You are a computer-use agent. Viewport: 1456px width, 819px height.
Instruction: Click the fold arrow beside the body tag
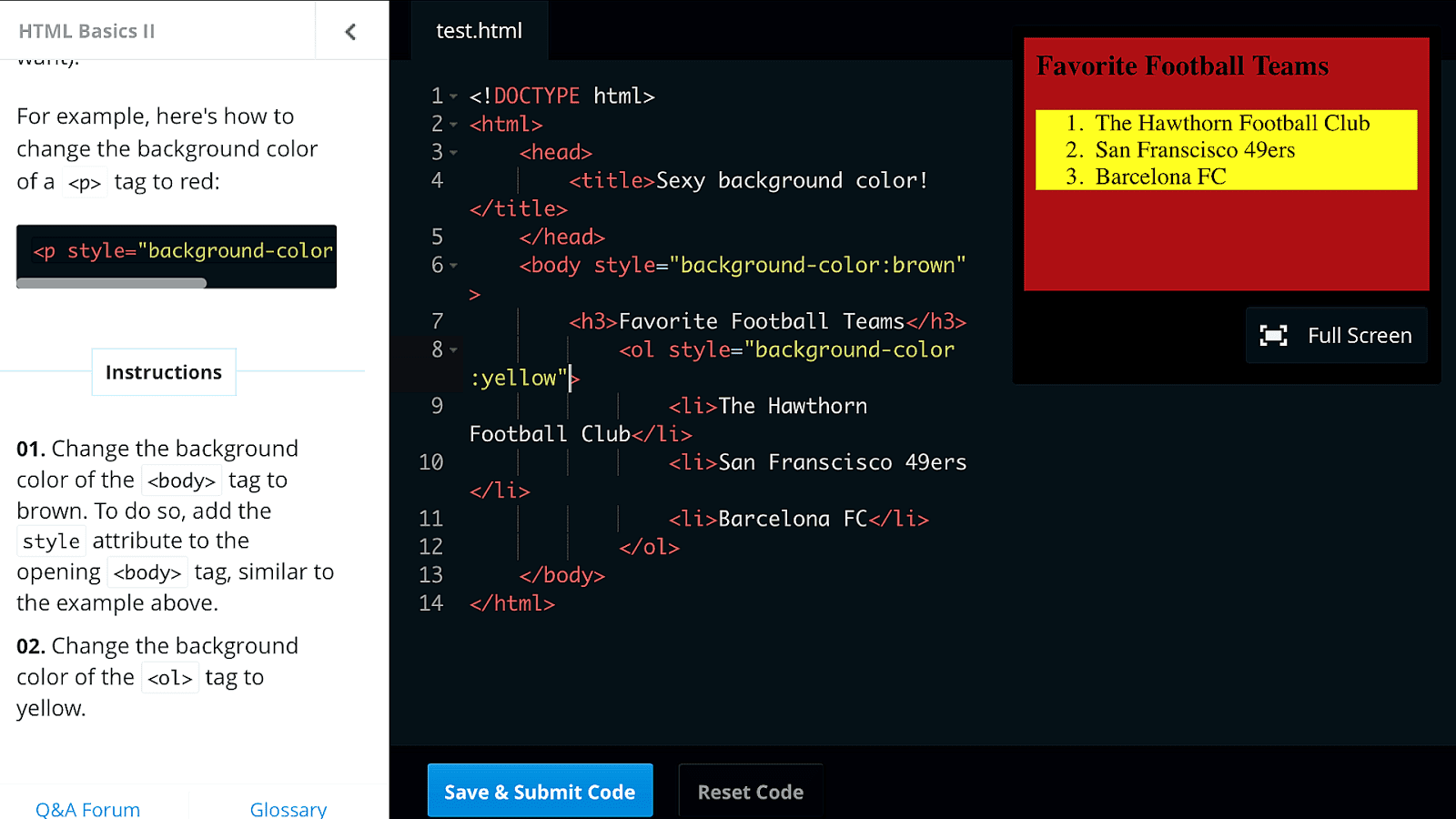pos(454,265)
